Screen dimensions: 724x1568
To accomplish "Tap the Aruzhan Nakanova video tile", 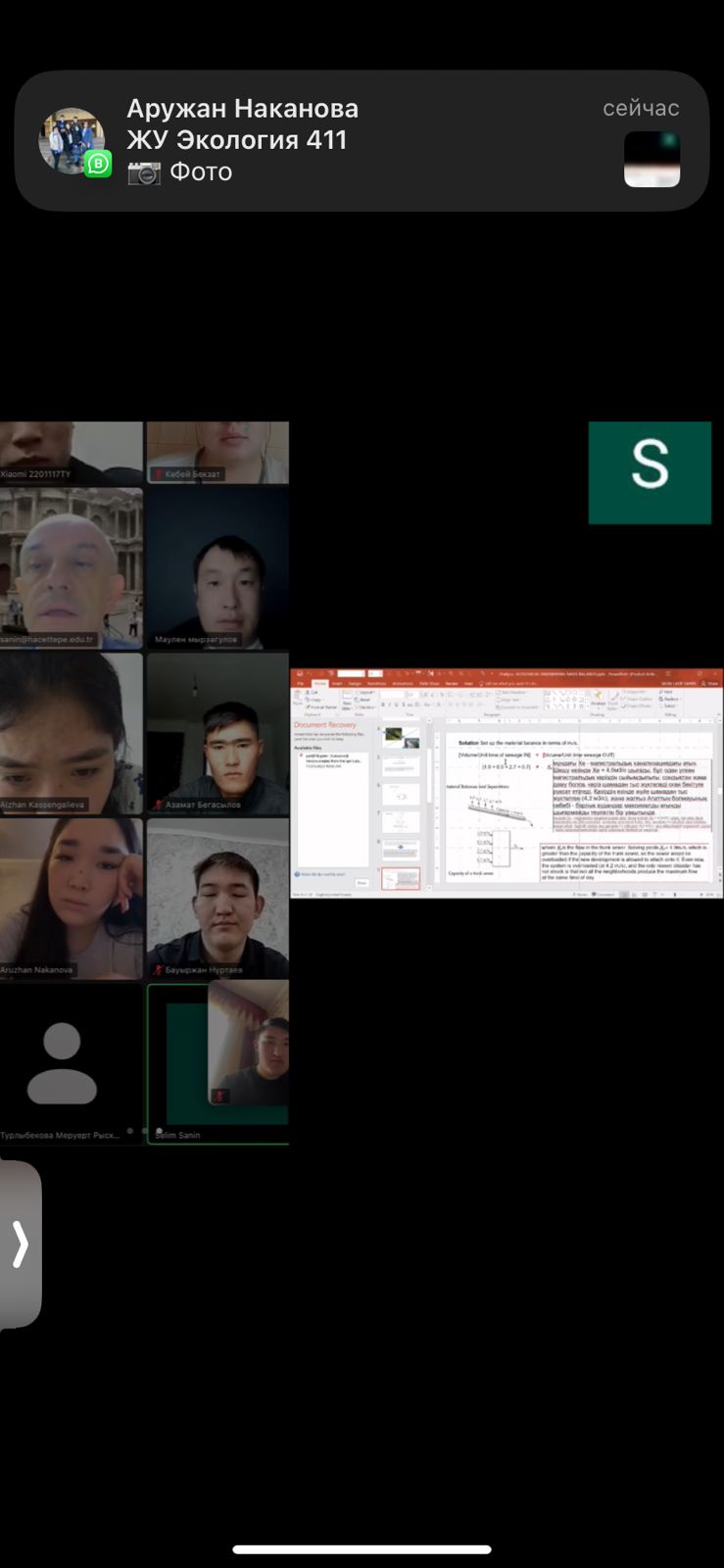I will coord(71,898).
